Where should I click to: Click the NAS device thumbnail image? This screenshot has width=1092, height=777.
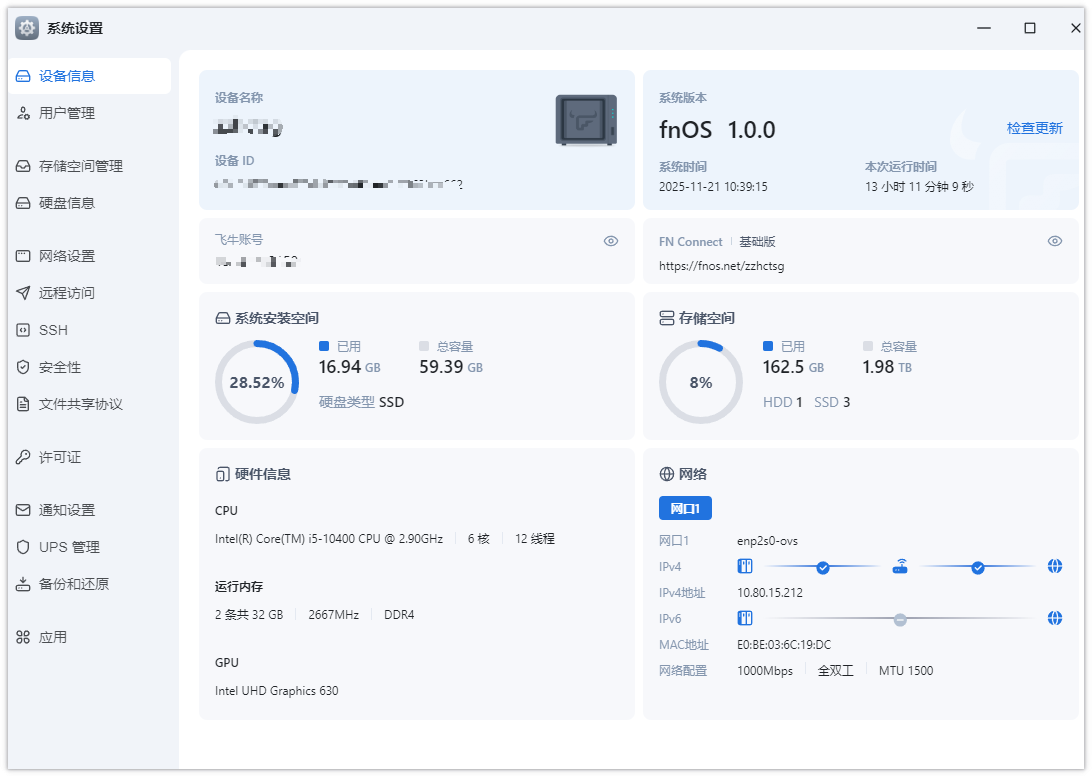tap(586, 120)
